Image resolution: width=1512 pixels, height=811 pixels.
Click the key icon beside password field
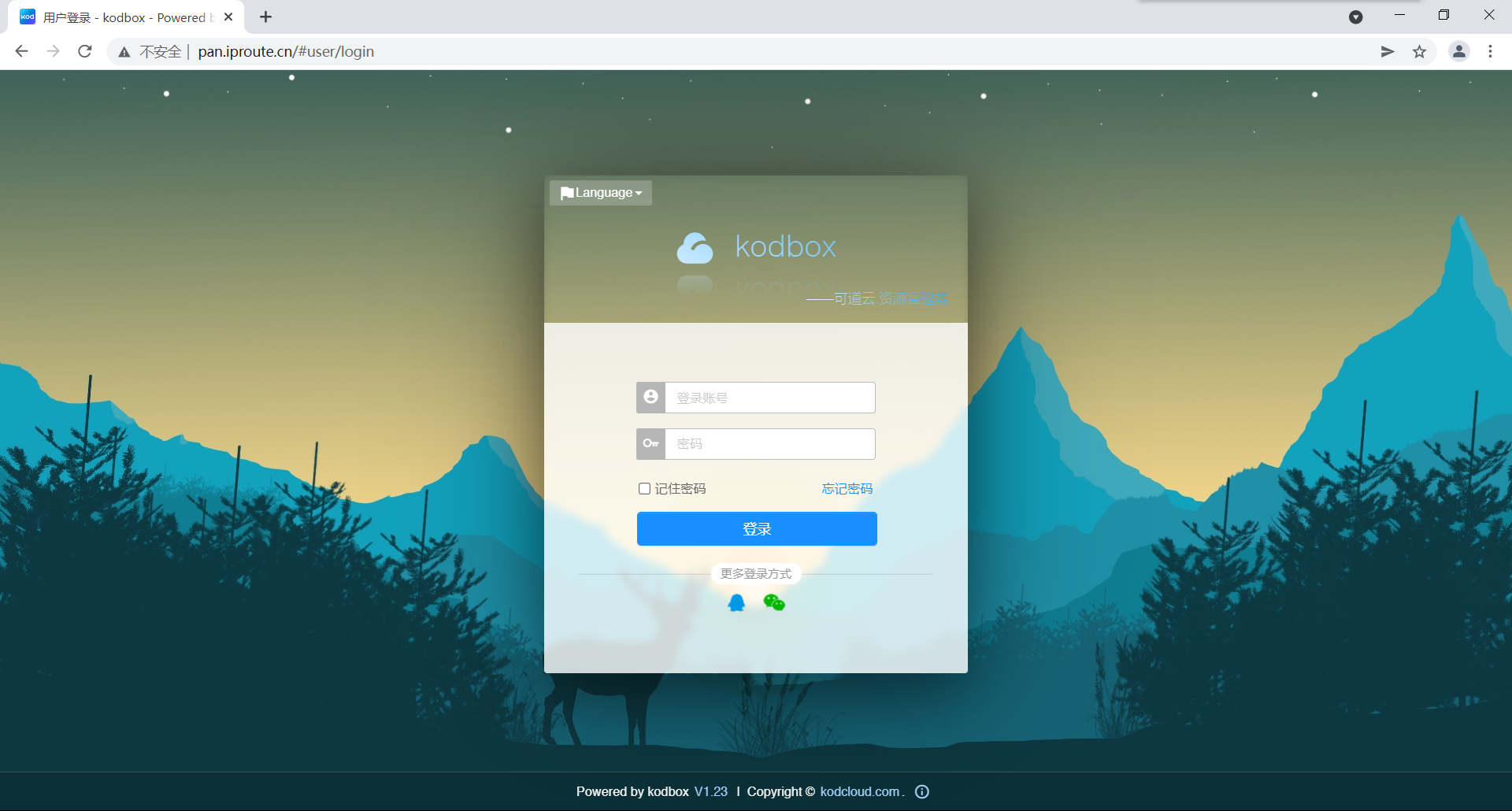[651, 444]
